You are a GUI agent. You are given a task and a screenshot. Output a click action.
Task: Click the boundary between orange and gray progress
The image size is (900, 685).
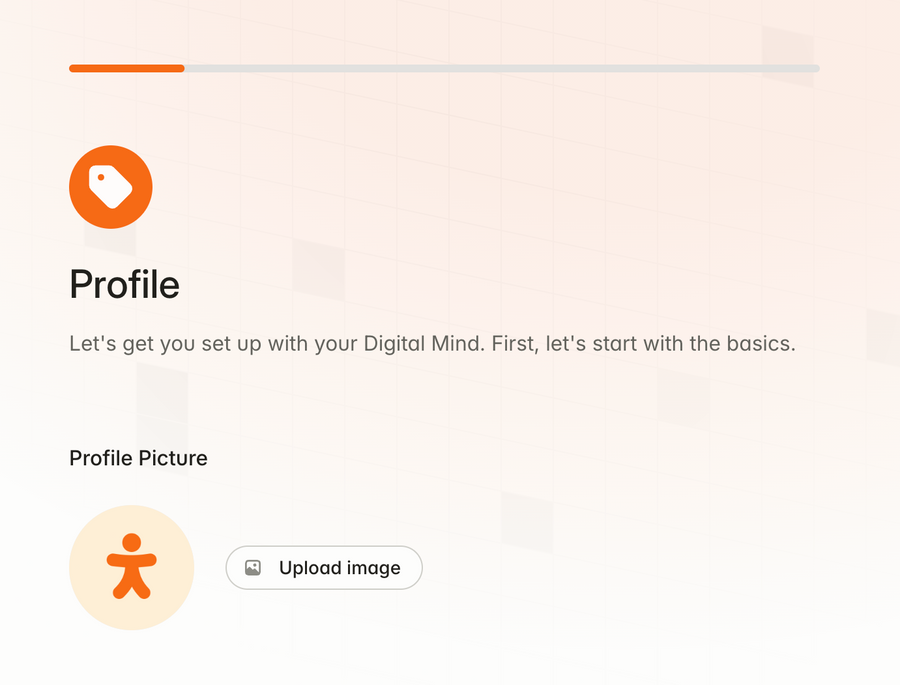pos(184,68)
